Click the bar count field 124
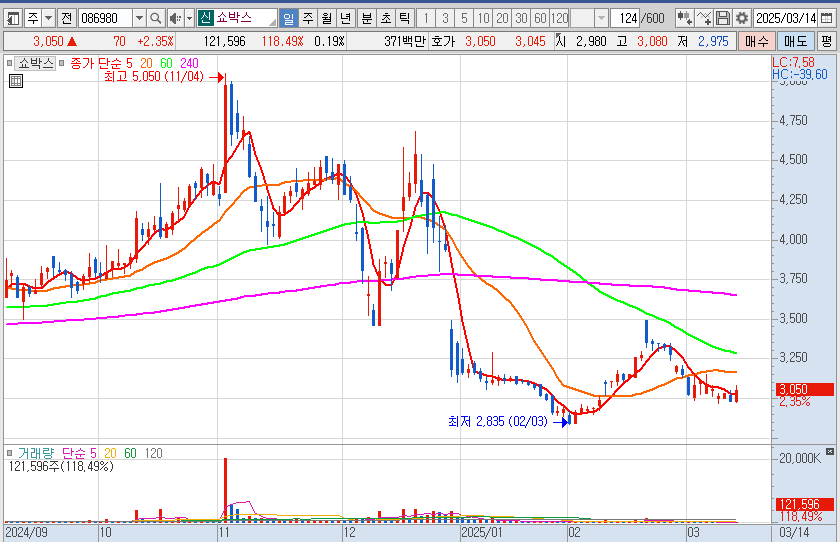Screen dimensions: 840x542 (625, 19)
